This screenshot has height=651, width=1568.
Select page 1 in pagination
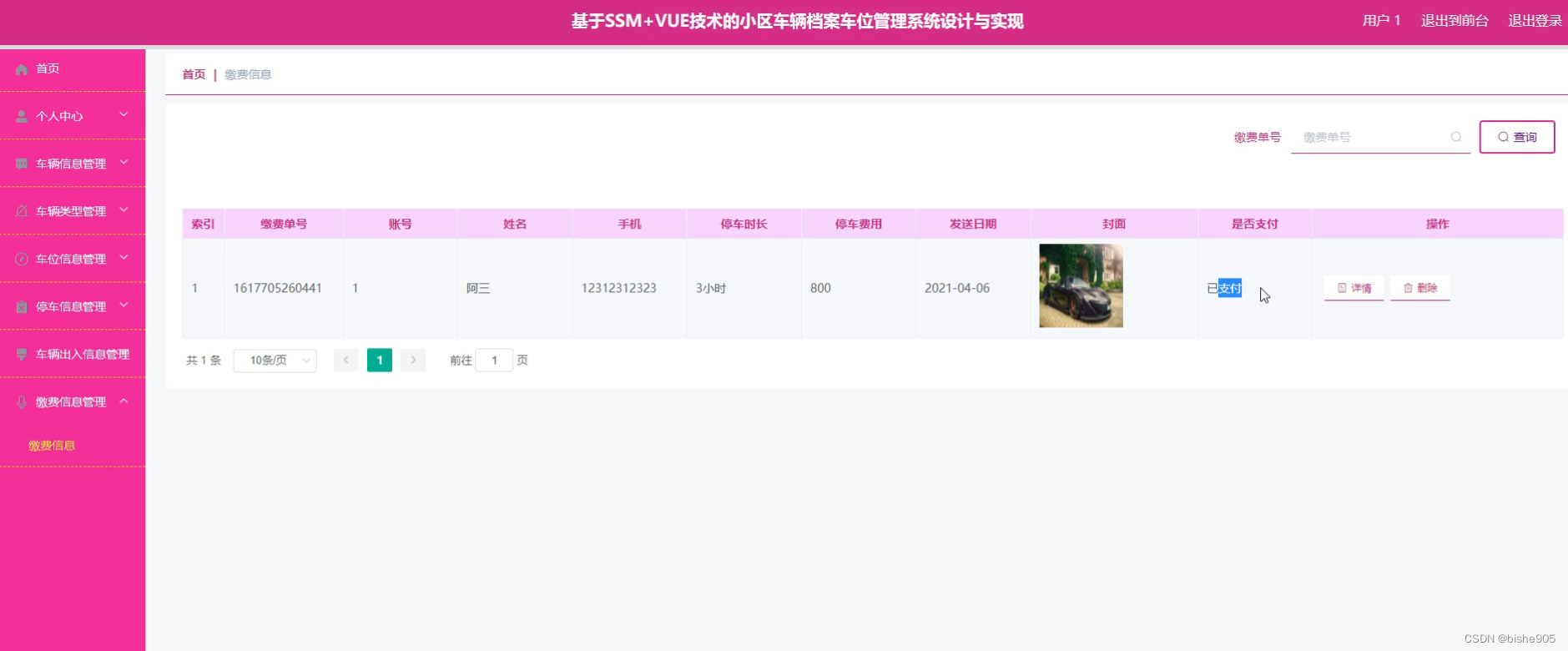pos(380,361)
